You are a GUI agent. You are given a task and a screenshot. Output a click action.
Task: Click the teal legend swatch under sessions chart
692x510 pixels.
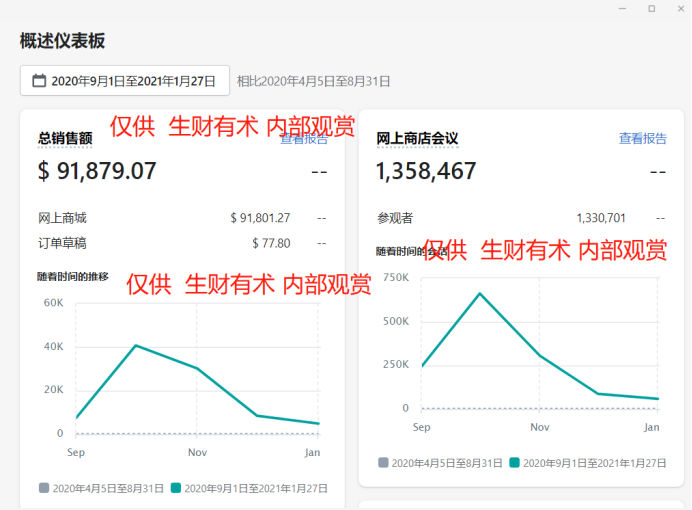[x=514, y=463]
